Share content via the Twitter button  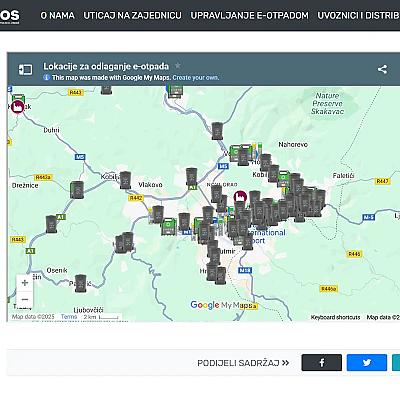[x=367, y=363]
